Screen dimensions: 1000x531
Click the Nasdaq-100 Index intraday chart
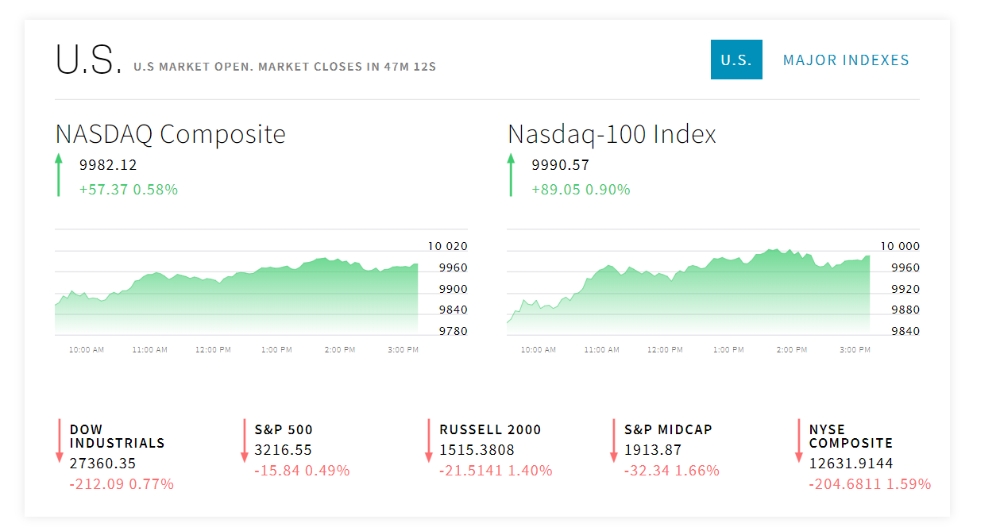(x=689, y=295)
